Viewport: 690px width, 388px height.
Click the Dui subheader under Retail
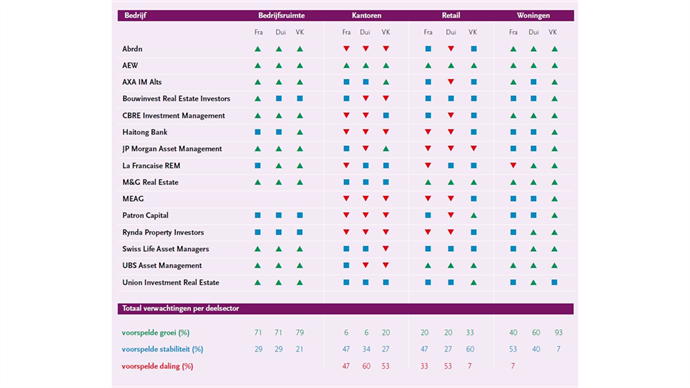pos(451,32)
